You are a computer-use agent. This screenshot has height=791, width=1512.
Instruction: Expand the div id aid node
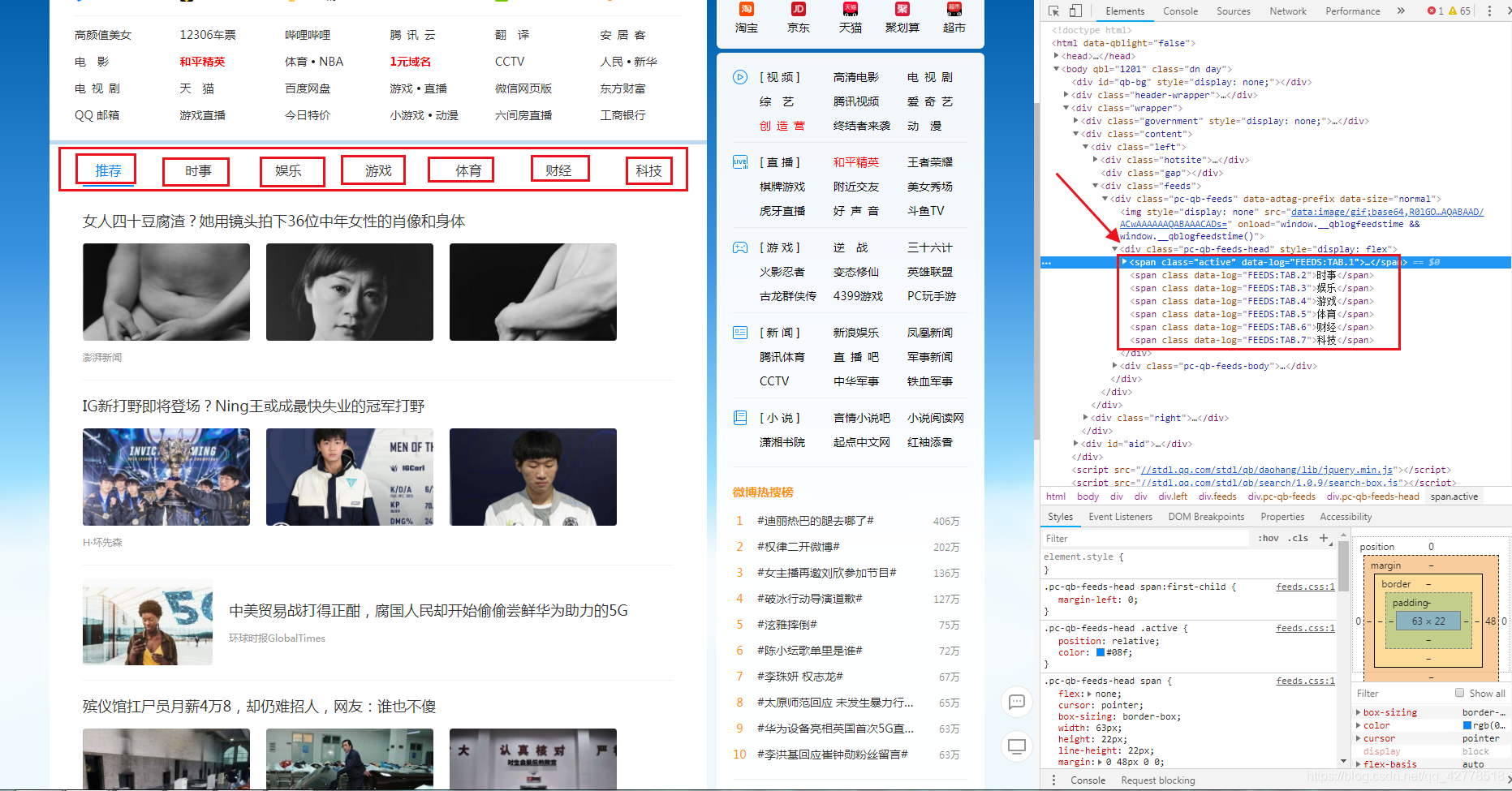click(x=1075, y=444)
